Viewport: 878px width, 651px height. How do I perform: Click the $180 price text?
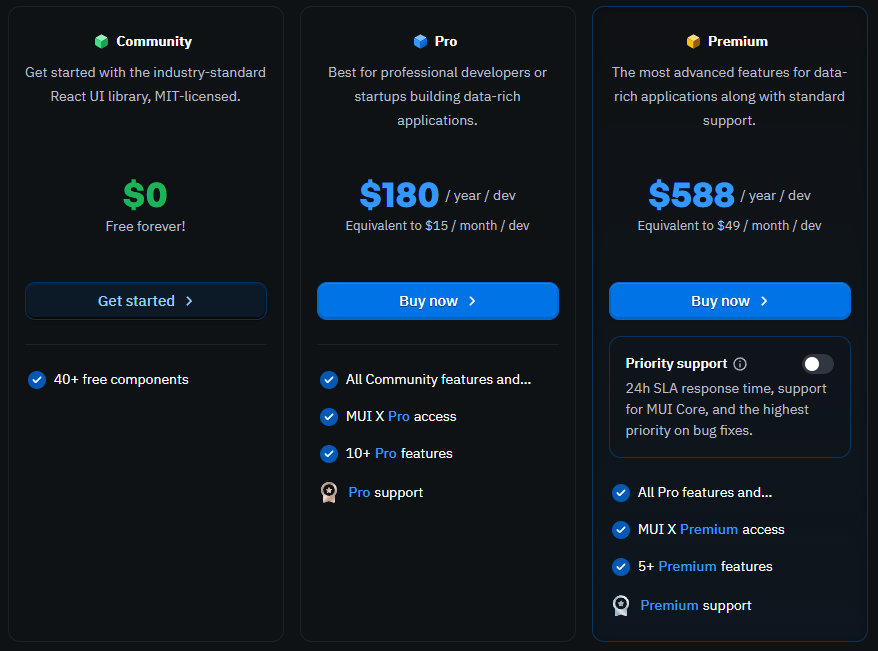pos(399,195)
